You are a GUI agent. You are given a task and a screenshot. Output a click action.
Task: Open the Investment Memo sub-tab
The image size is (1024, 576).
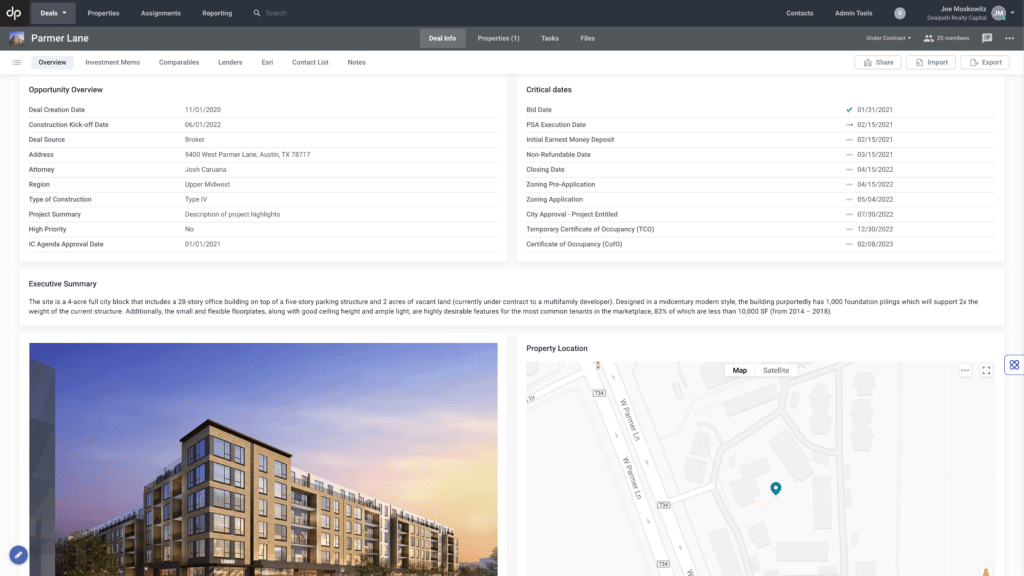[112, 63]
